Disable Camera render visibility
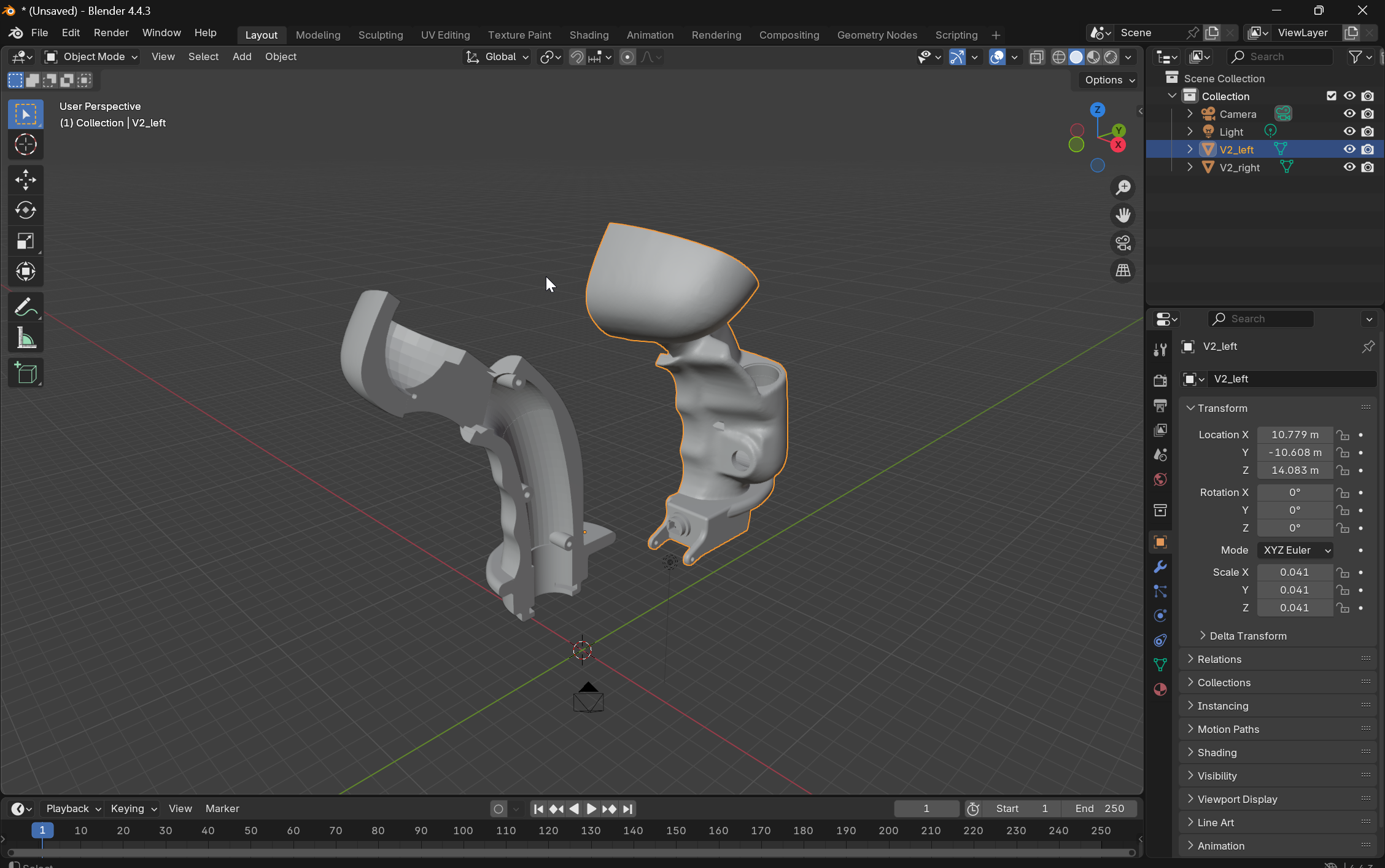Viewport: 1385px width, 868px height. [1368, 114]
